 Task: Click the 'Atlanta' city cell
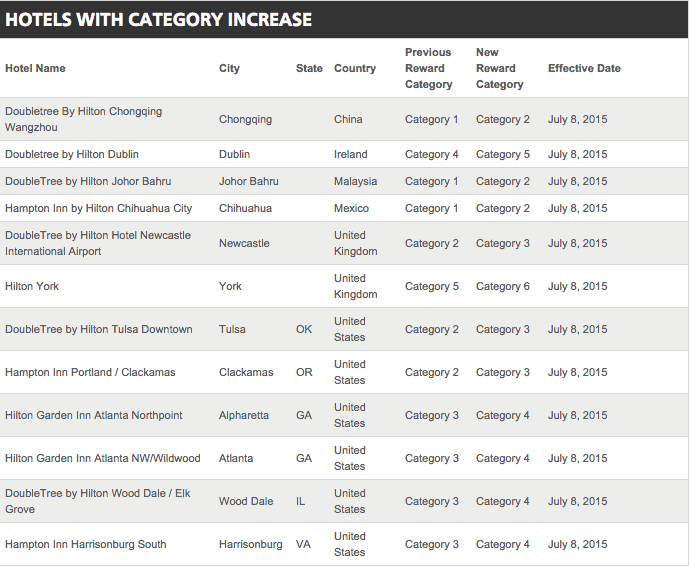coord(236,458)
